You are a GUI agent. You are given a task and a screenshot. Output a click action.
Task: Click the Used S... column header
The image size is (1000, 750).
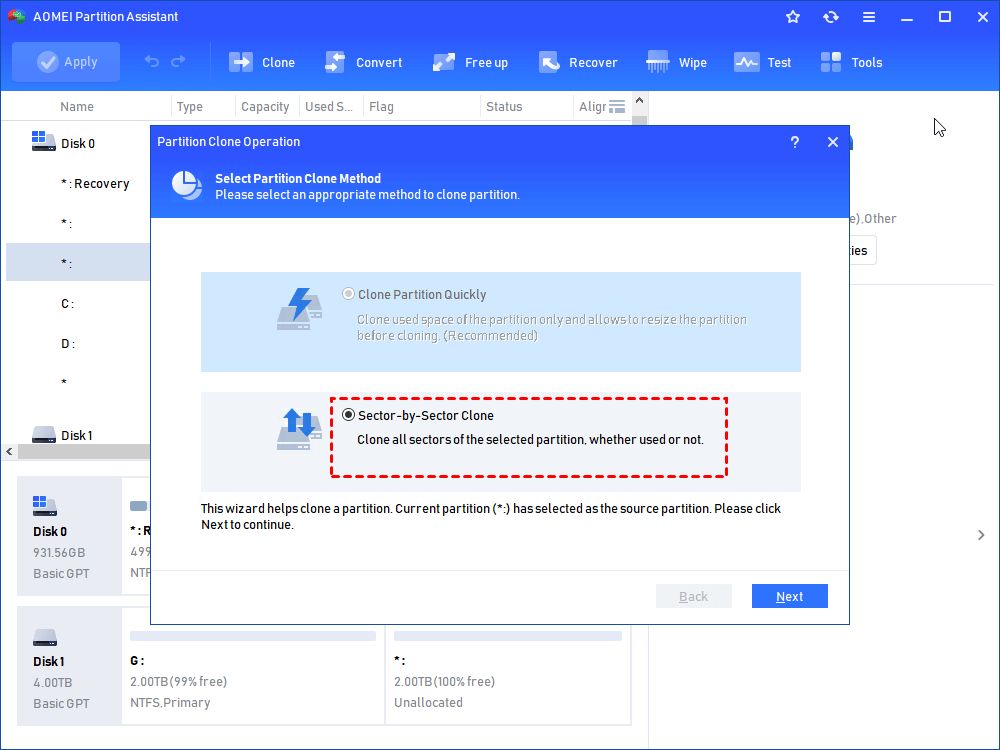tap(329, 107)
